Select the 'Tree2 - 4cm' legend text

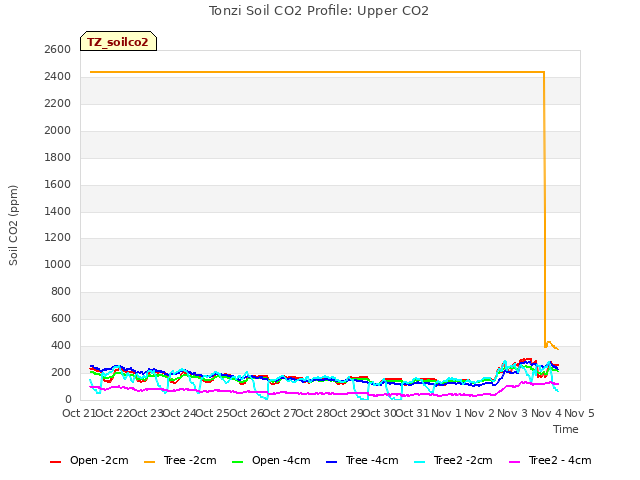[x=560, y=460]
